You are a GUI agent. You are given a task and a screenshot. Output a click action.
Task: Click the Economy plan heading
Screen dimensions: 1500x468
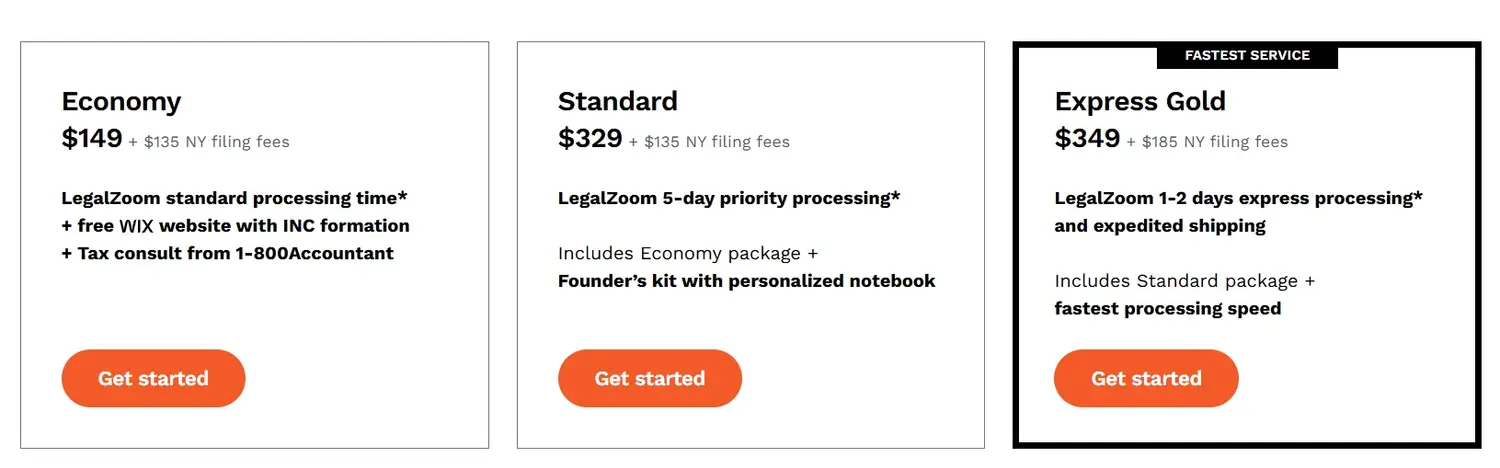click(121, 101)
